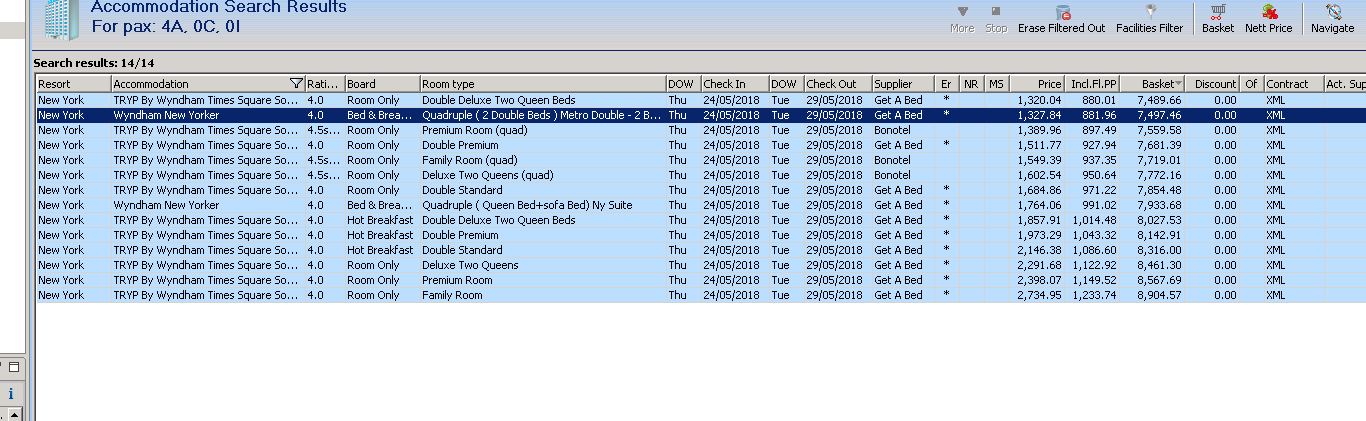Image resolution: width=1366 pixels, height=421 pixels.
Task: Click Premium Room in the 2,398.07 row
Action: (x=457, y=280)
